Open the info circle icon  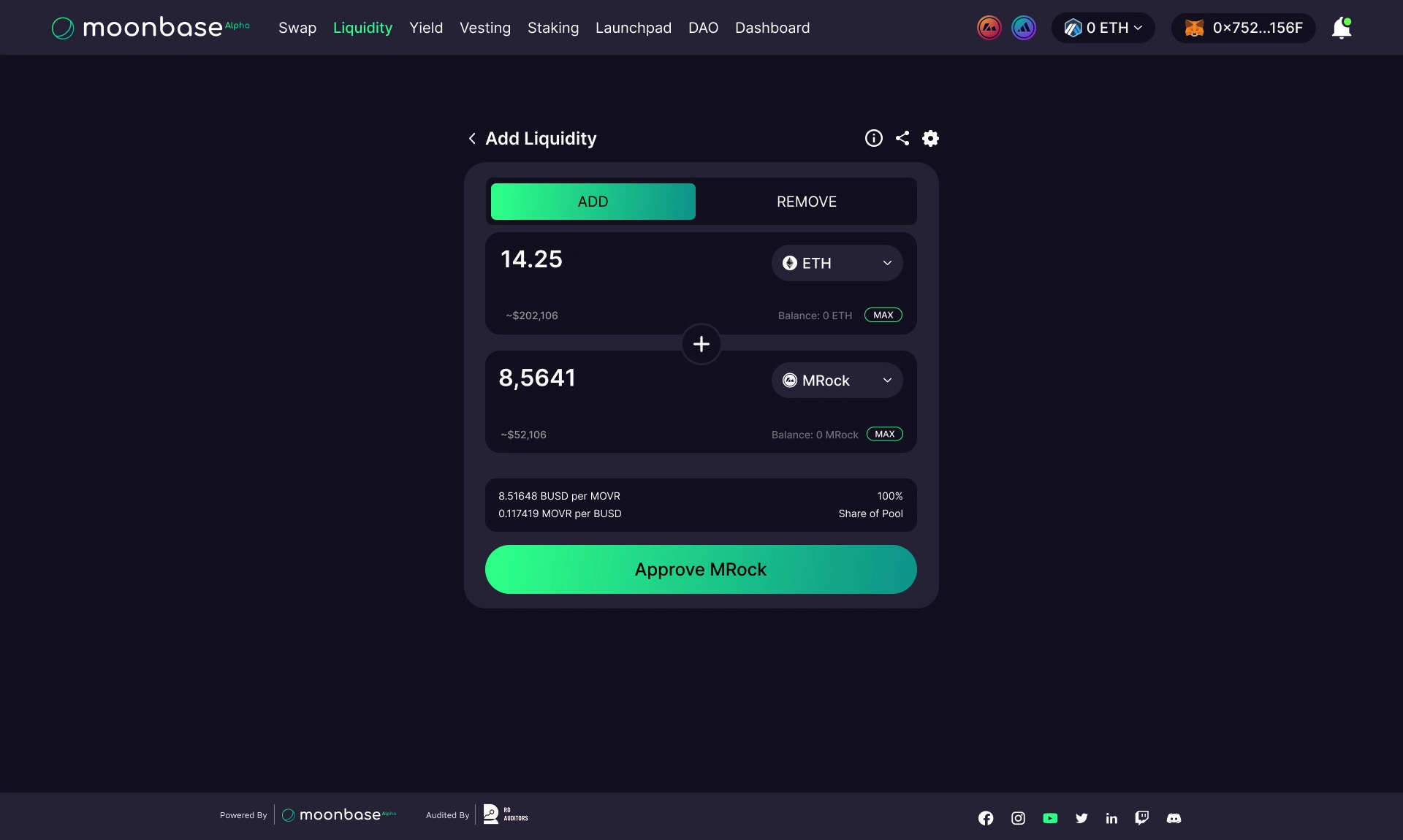point(874,138)
